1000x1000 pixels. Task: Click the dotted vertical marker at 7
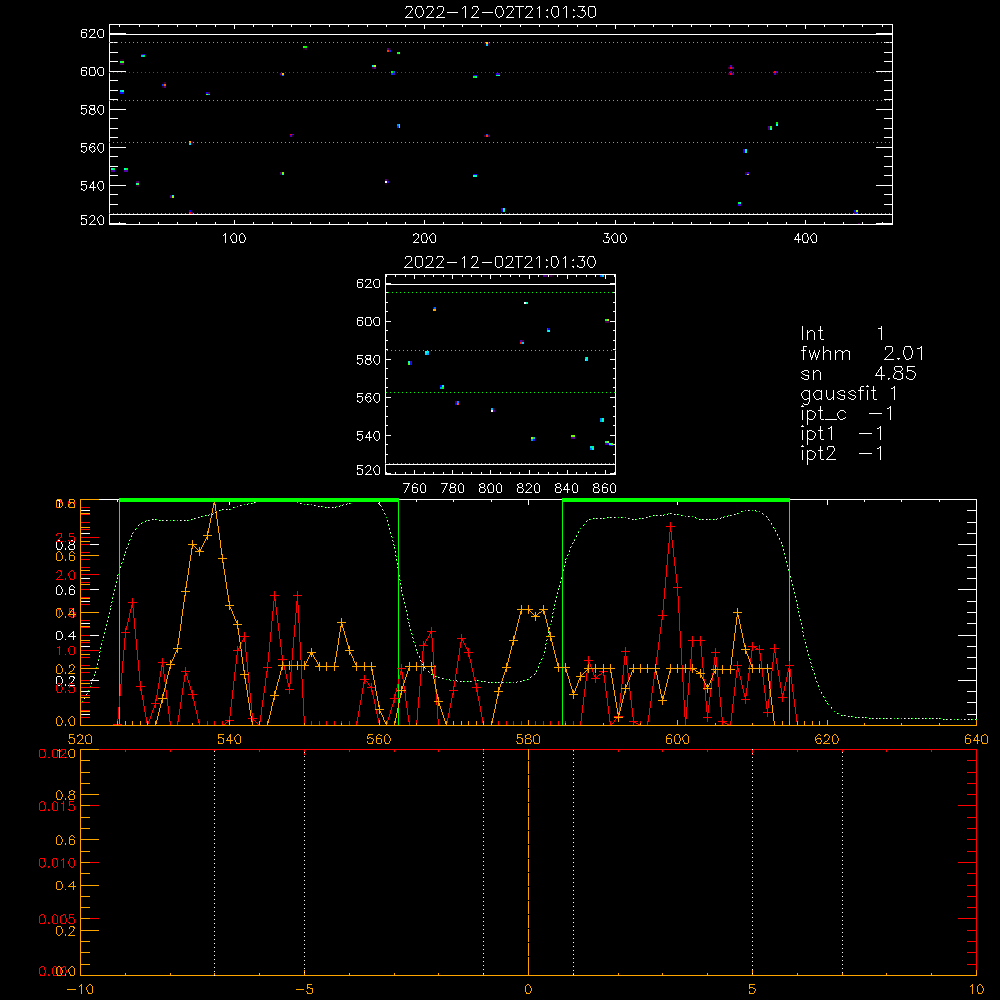pyautogui.click(x=842, y=862)
